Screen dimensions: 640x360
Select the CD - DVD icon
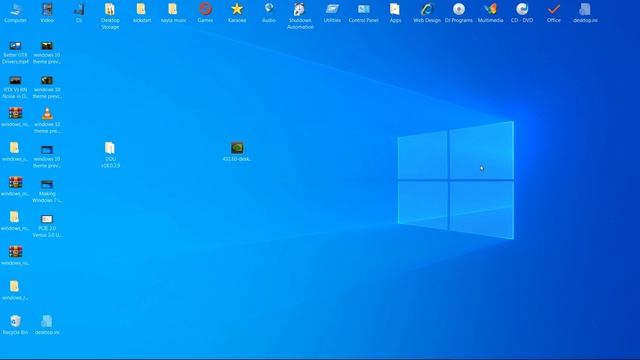click(522, 12)
